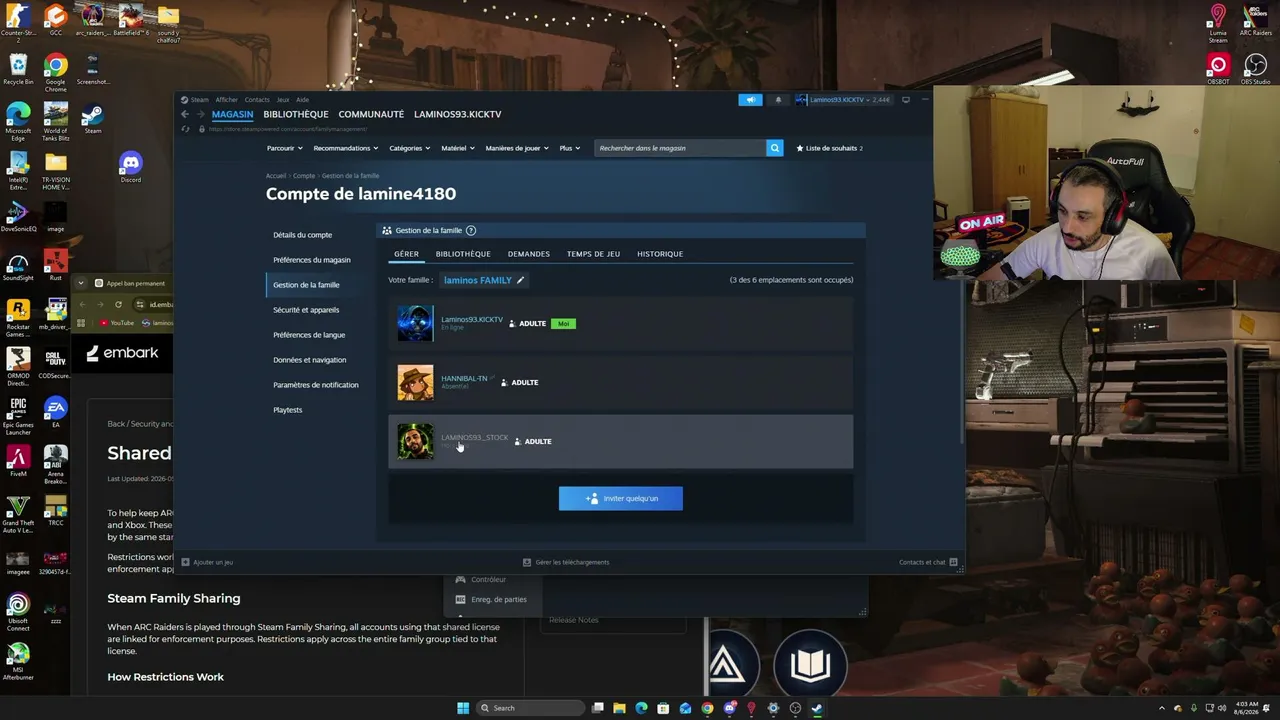Click Inviter quelqu'un button
The image size is (1280, 720).
coord(621,498)
